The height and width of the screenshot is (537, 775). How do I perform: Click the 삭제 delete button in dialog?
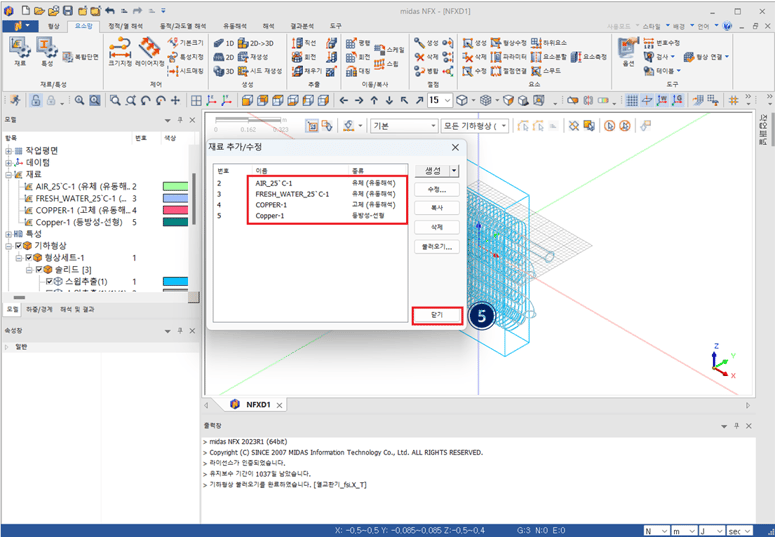437,227
